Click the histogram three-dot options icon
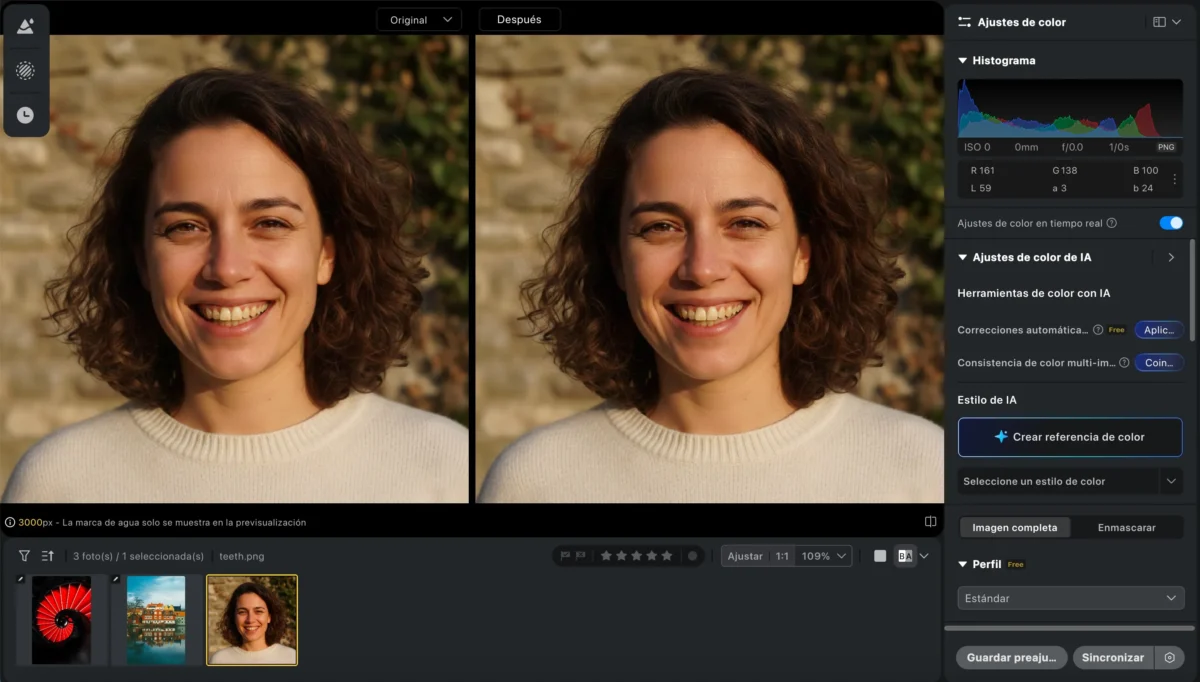 [x=1174, y=179]
